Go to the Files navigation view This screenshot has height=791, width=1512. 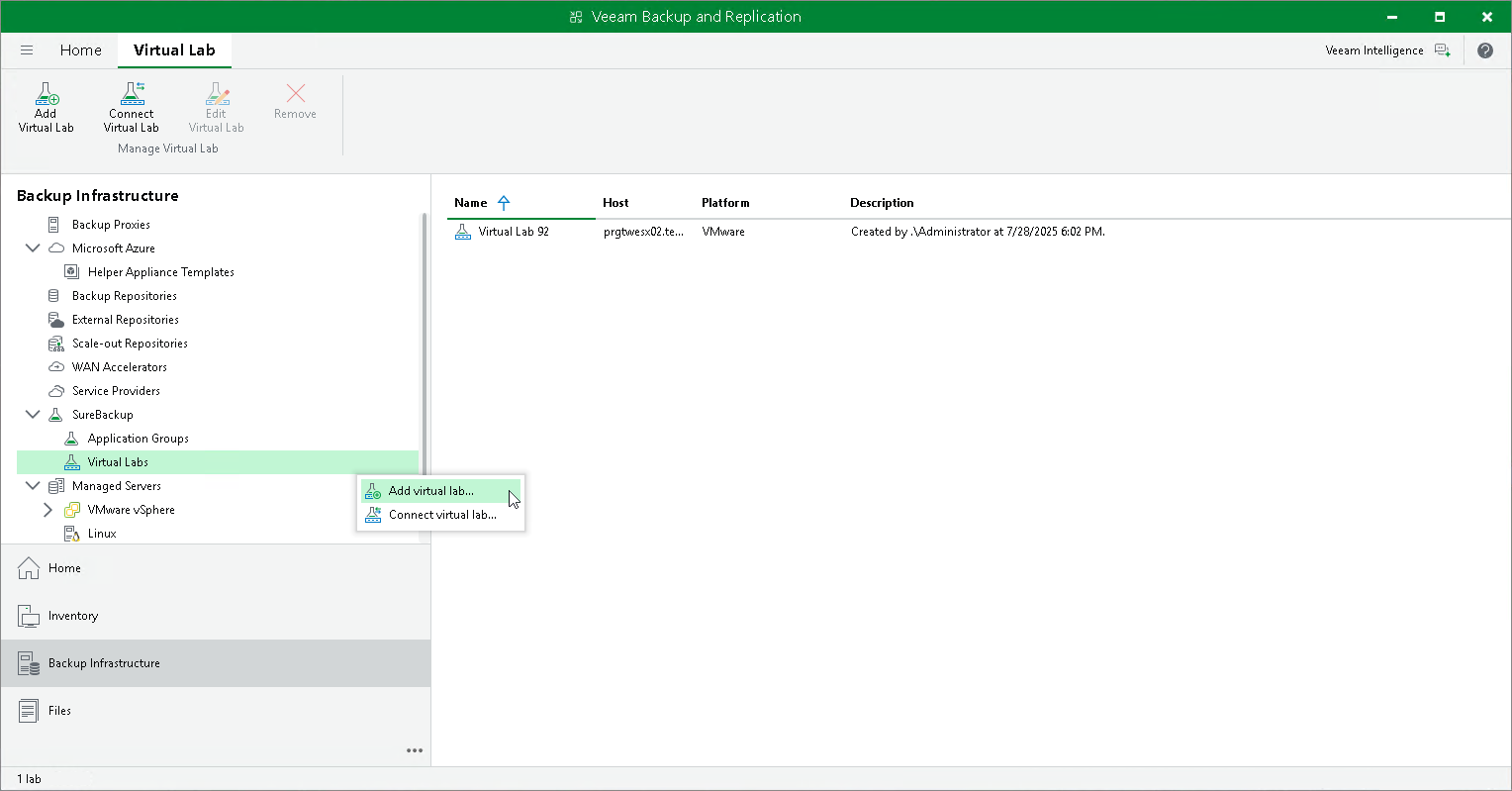216,711
